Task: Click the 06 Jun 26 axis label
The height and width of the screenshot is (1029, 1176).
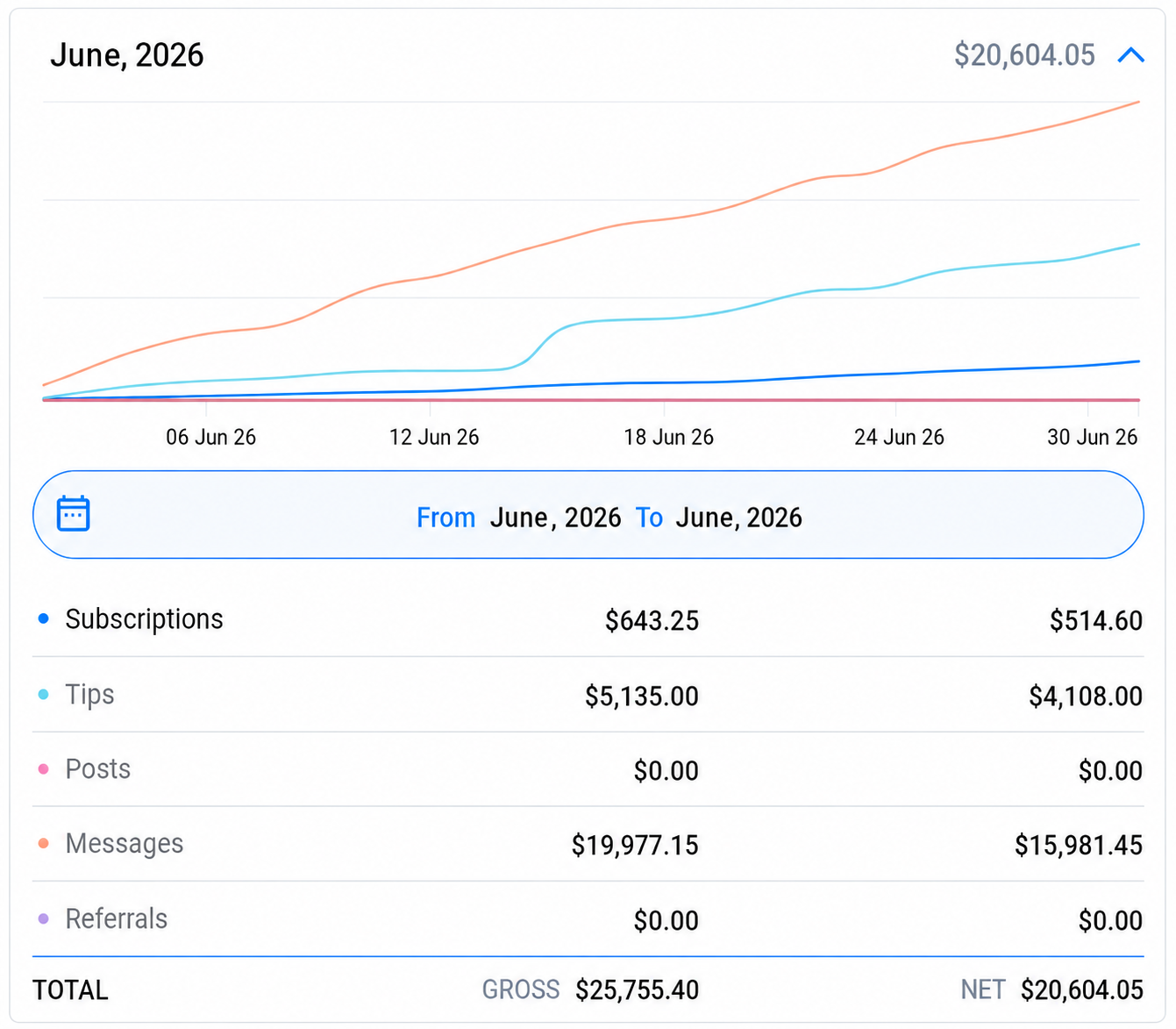Action: [211, 437]
